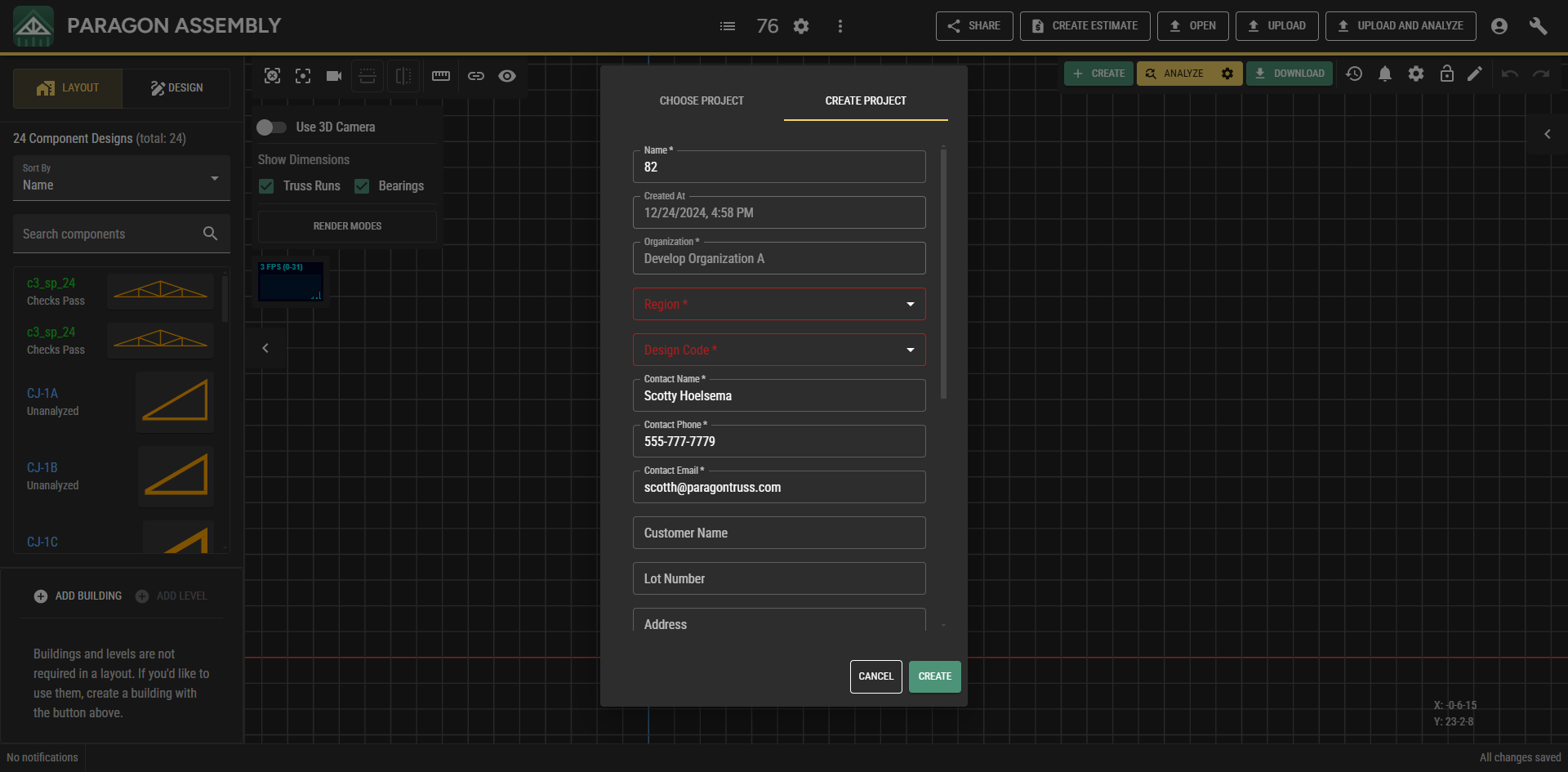Select the camera recording tool in the toolbar
The height and width of the screenshot is (772, 1568).
(333, 75)
